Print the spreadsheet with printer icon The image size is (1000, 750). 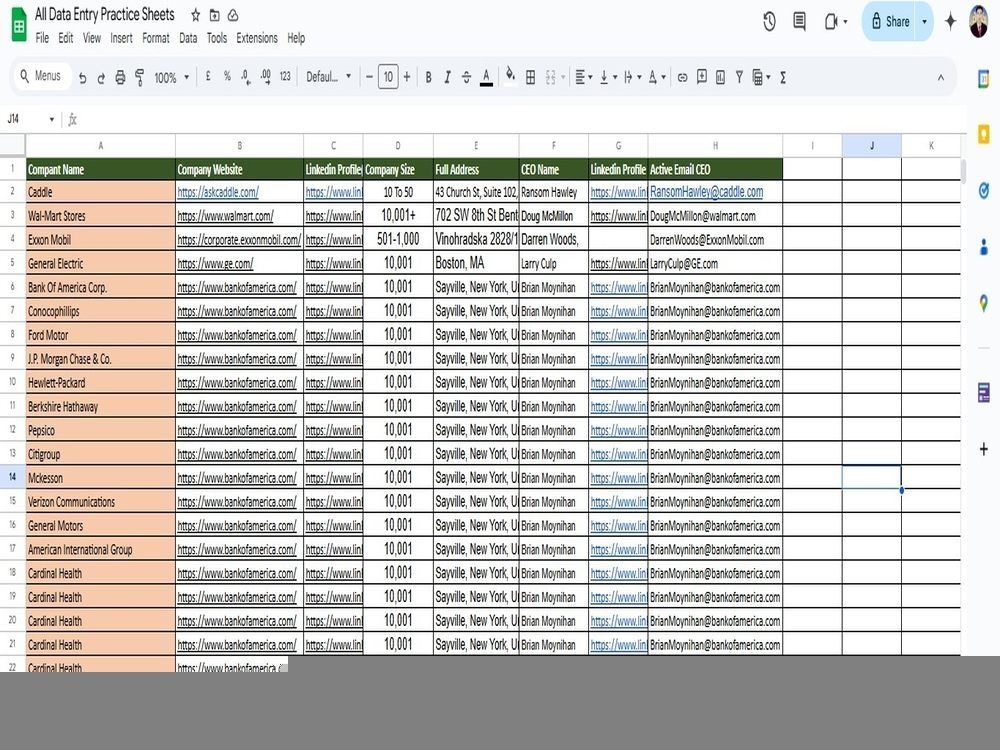(x=120, y=78)
